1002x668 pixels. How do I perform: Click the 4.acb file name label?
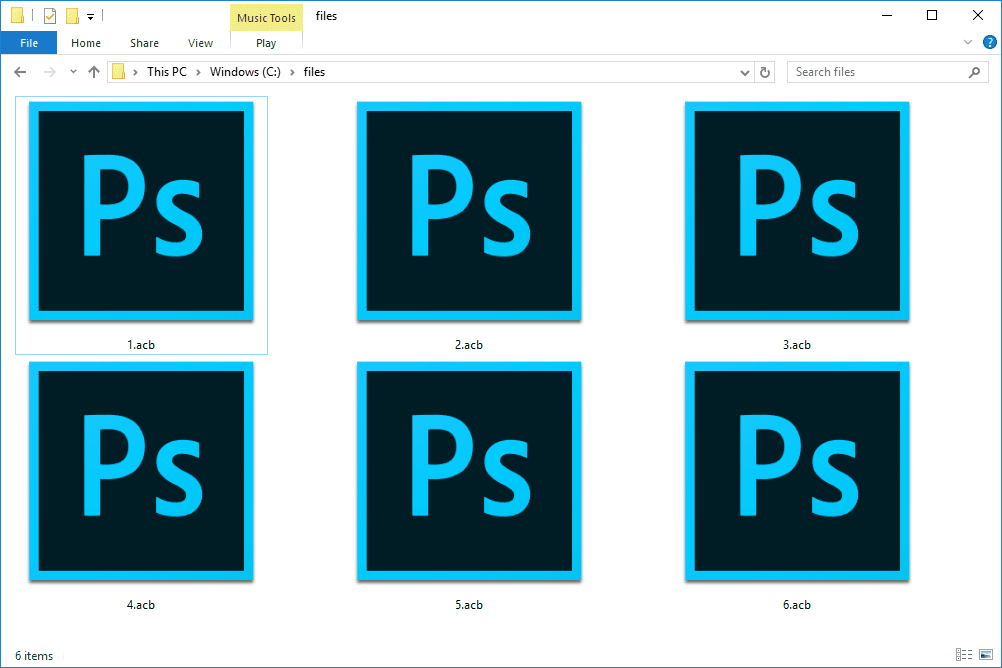[x=141, y=605]
